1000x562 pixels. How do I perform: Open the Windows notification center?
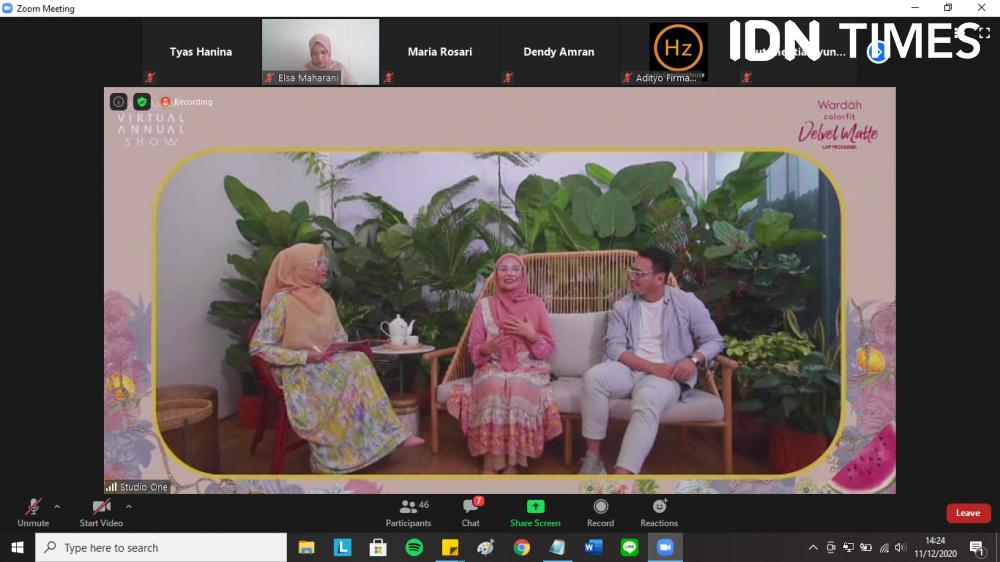pos(978,547)
